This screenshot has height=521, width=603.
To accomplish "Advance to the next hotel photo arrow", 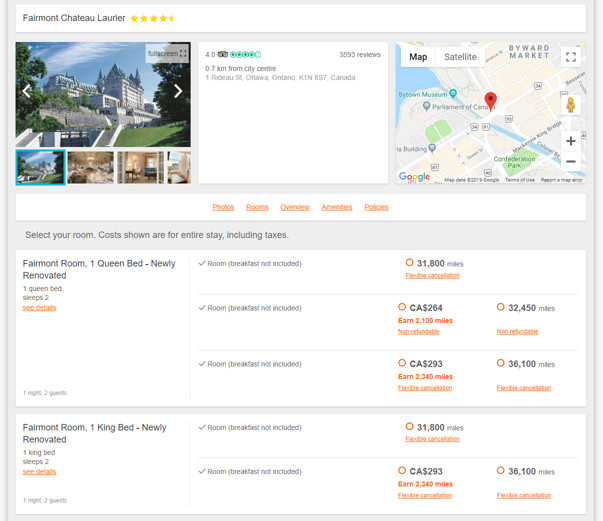I will (x=178, y=91).
